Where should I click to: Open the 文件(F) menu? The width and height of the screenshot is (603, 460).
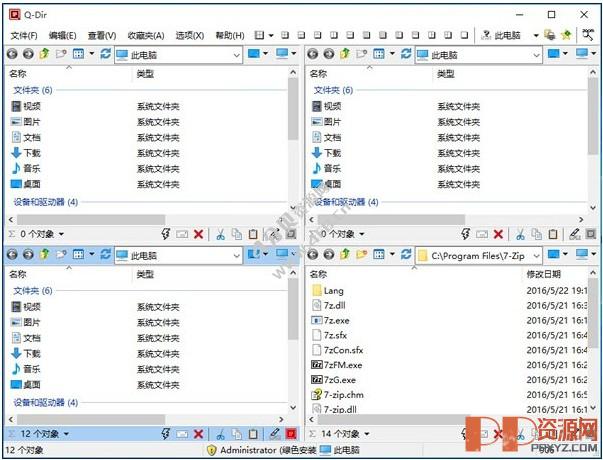[x=24, y=35]
